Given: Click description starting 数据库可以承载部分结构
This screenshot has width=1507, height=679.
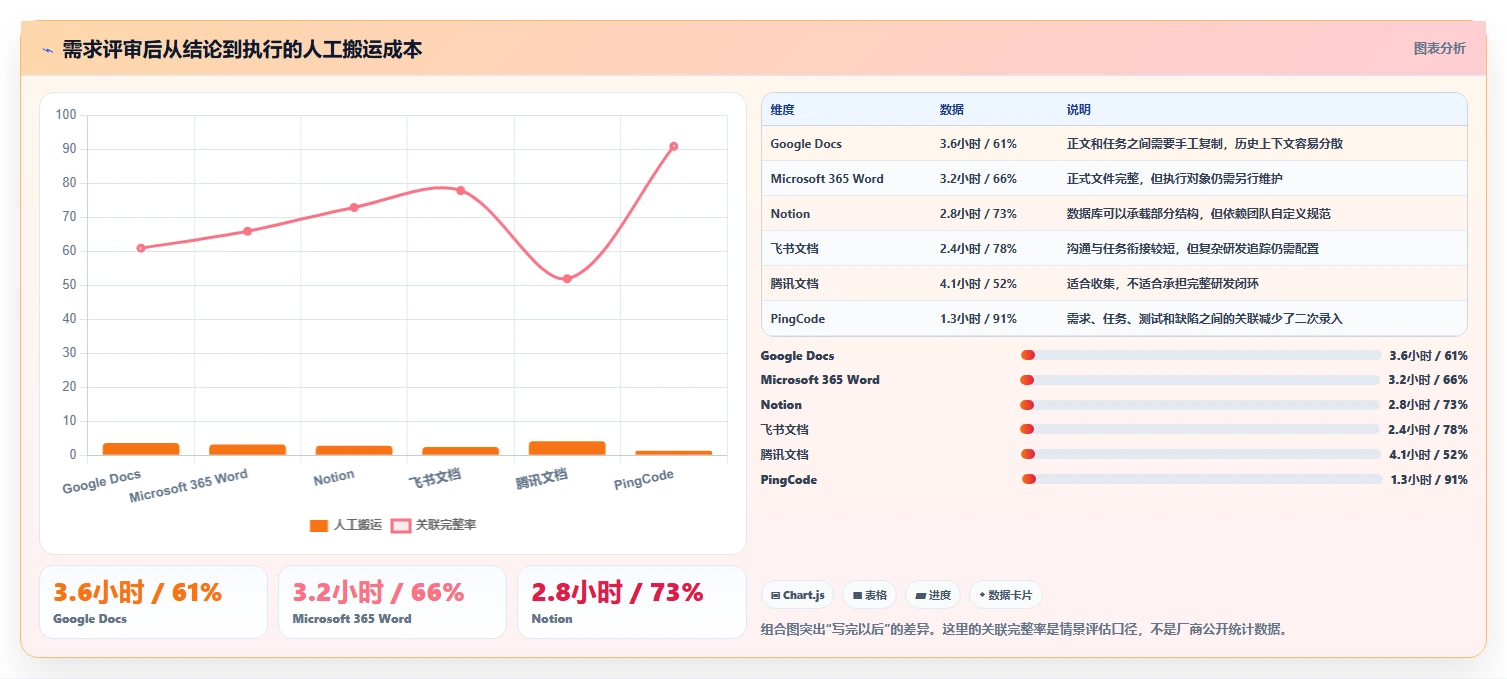Looking at the screenshot, I should [x=1198, y=214].
